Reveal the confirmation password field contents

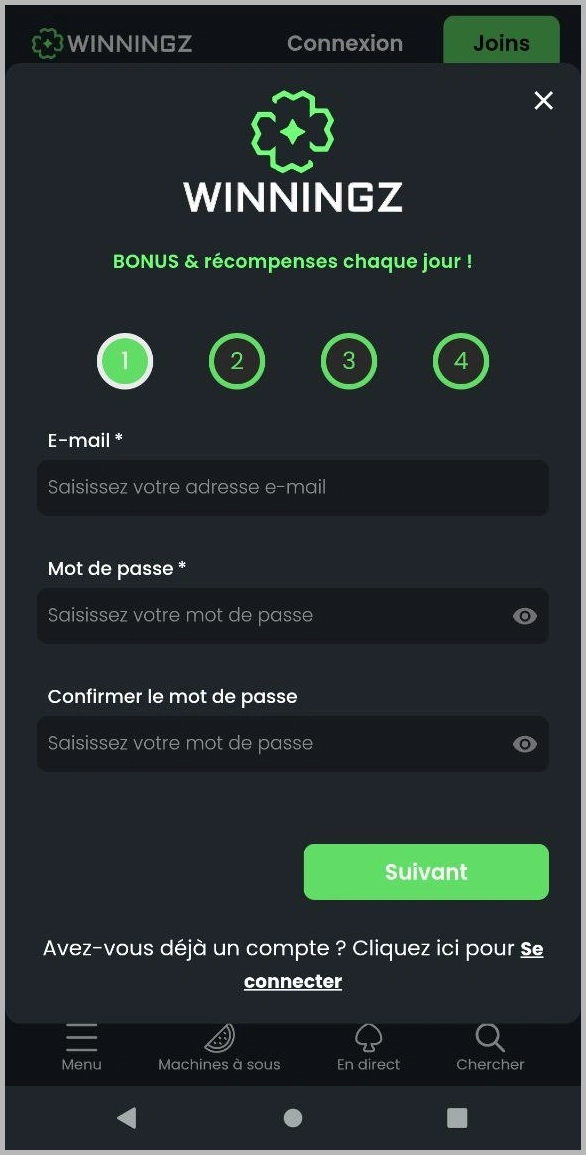click(x=525, y=744)
